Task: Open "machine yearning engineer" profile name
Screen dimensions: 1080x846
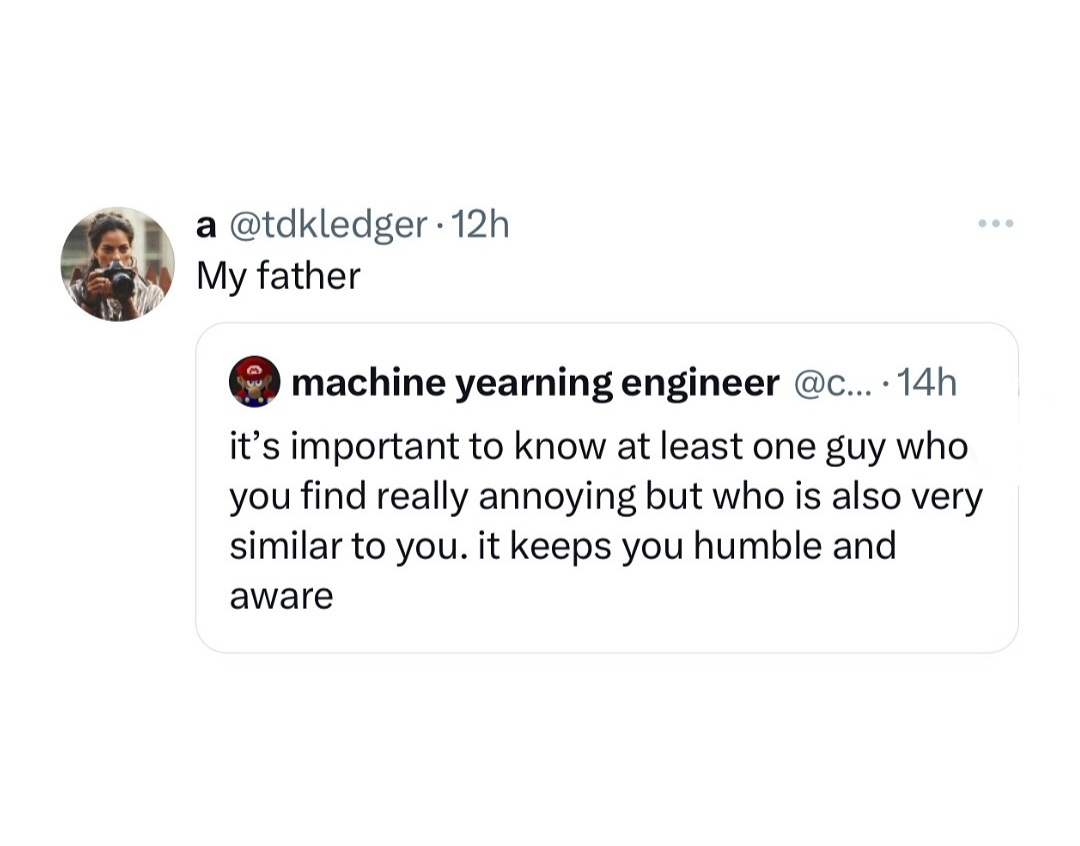Action: [x=535, y=382]
